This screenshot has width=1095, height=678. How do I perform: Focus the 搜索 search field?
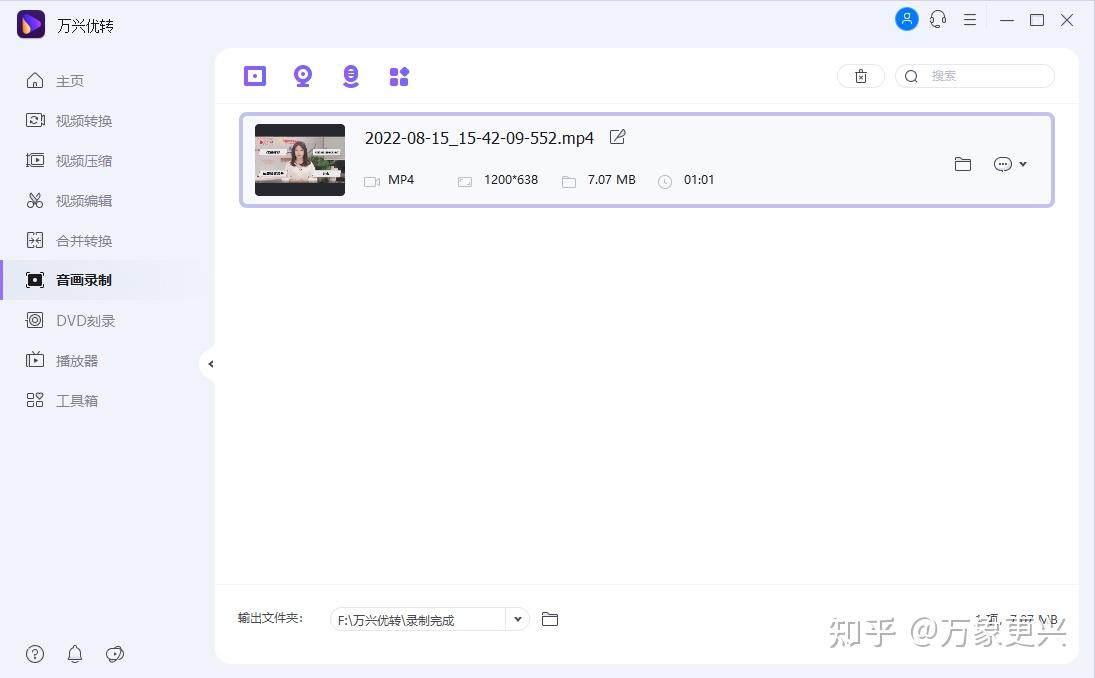point(974,76)
